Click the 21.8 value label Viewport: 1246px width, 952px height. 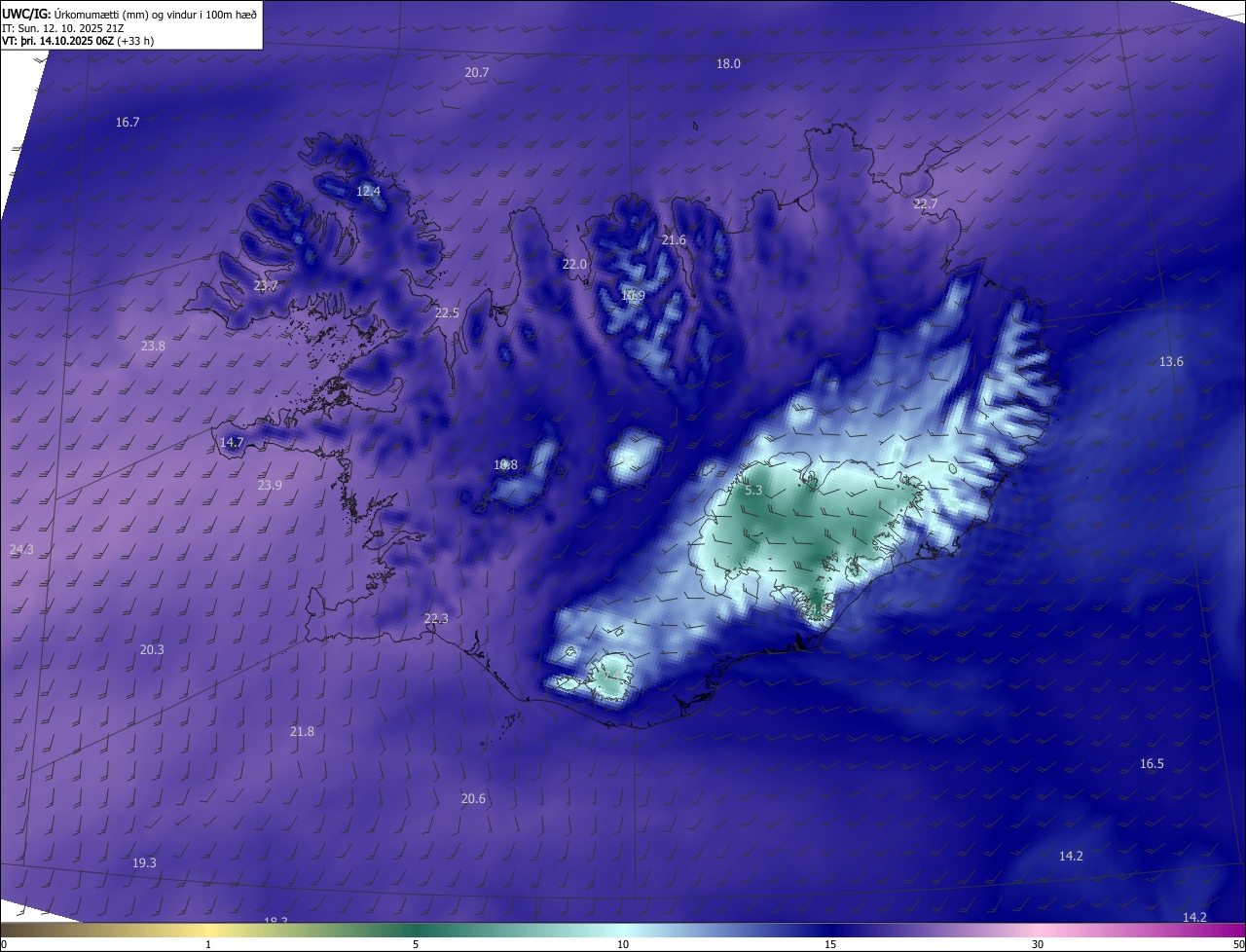tap(302, 731)
